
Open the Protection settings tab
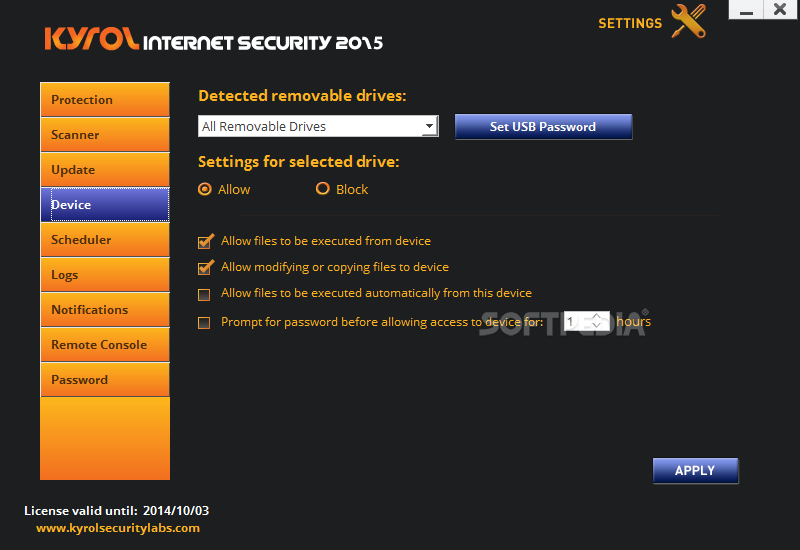[x=105, y=99]
